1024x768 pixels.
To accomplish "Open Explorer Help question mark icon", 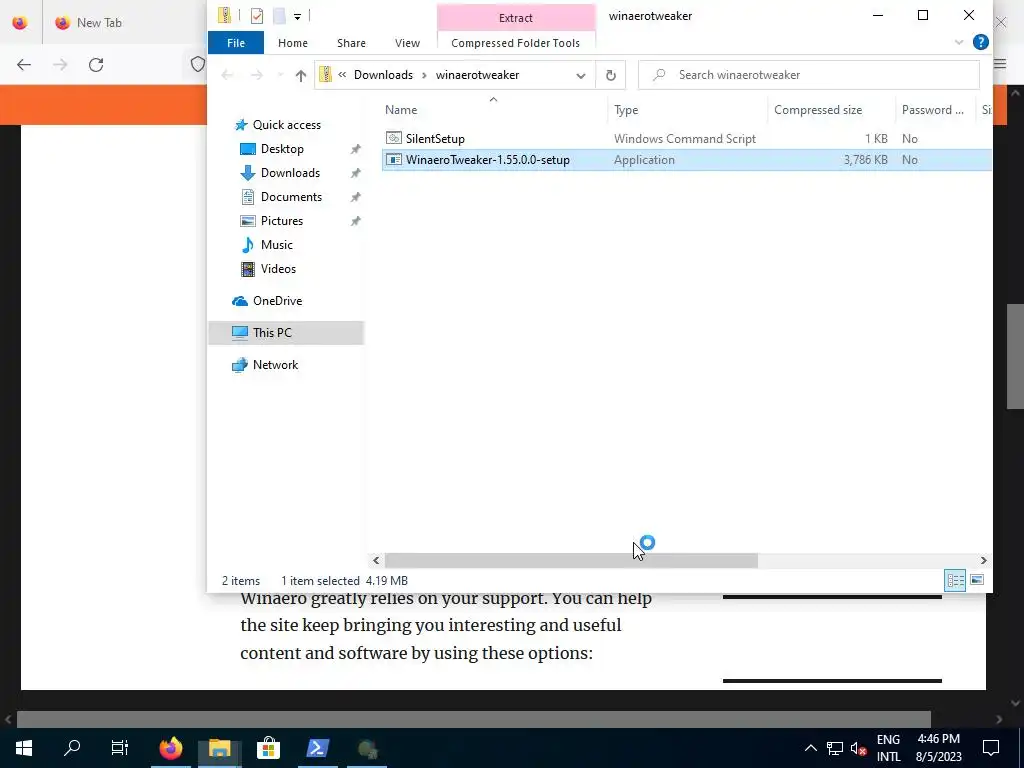I will click(980, 42).
